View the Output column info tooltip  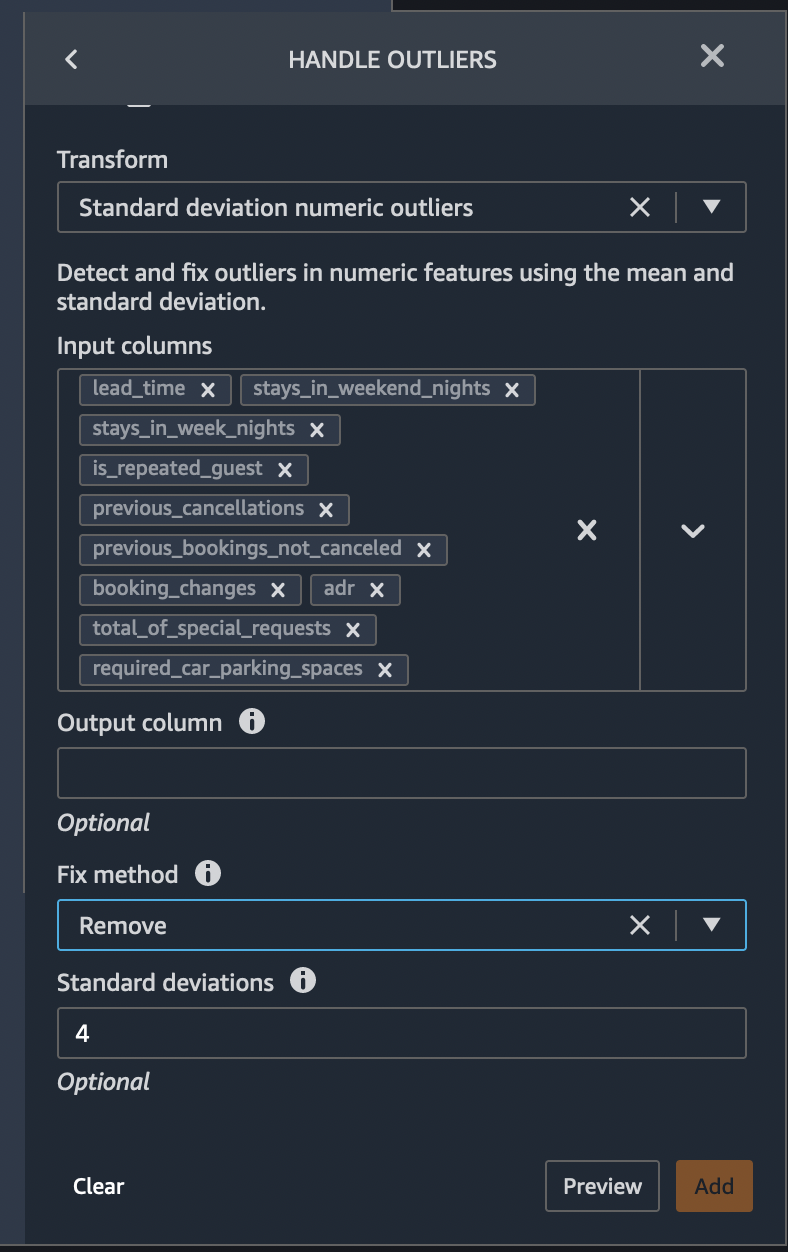[x=251, y=721]
